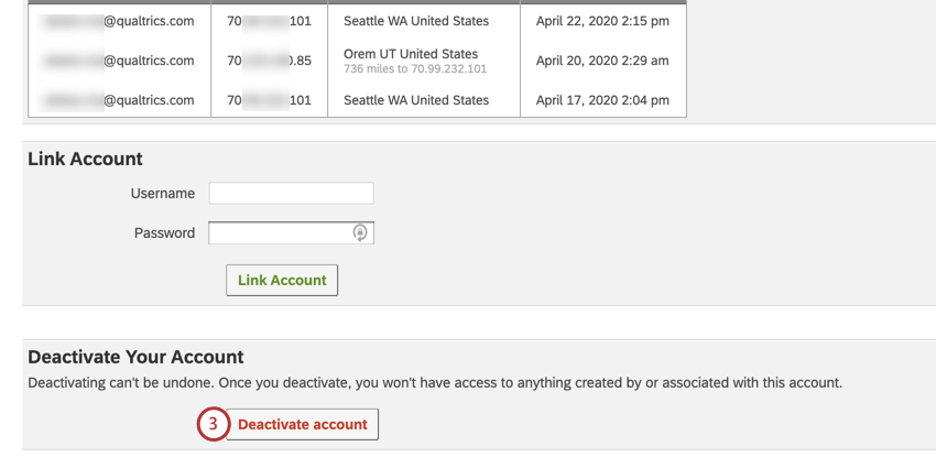Click the deactivation warning text

435,383
